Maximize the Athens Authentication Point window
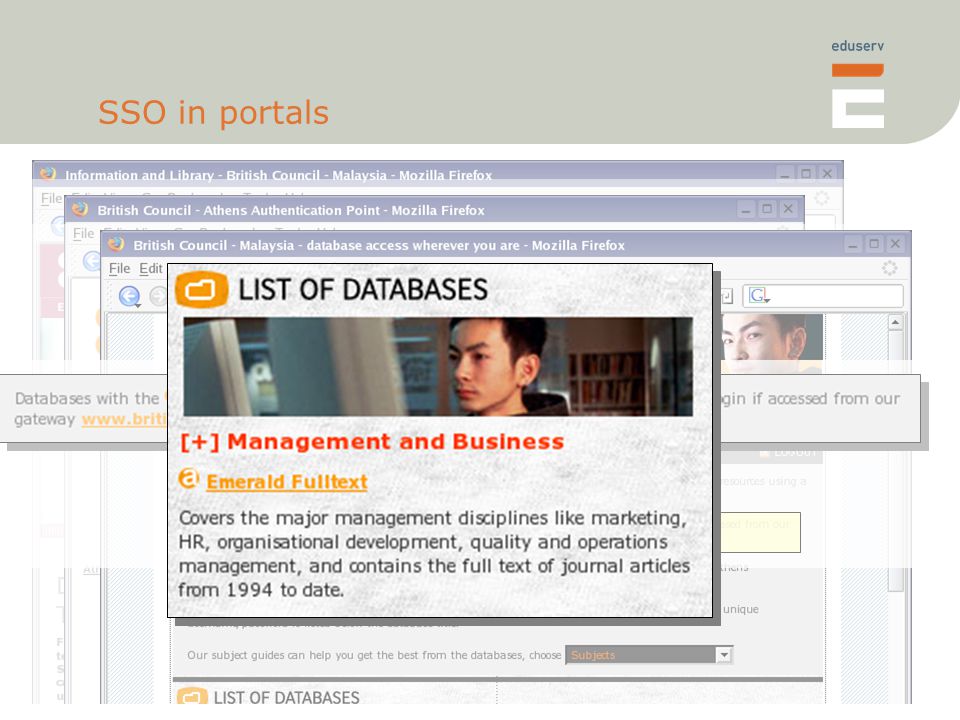The image size is (960, 720). [767, 209]
